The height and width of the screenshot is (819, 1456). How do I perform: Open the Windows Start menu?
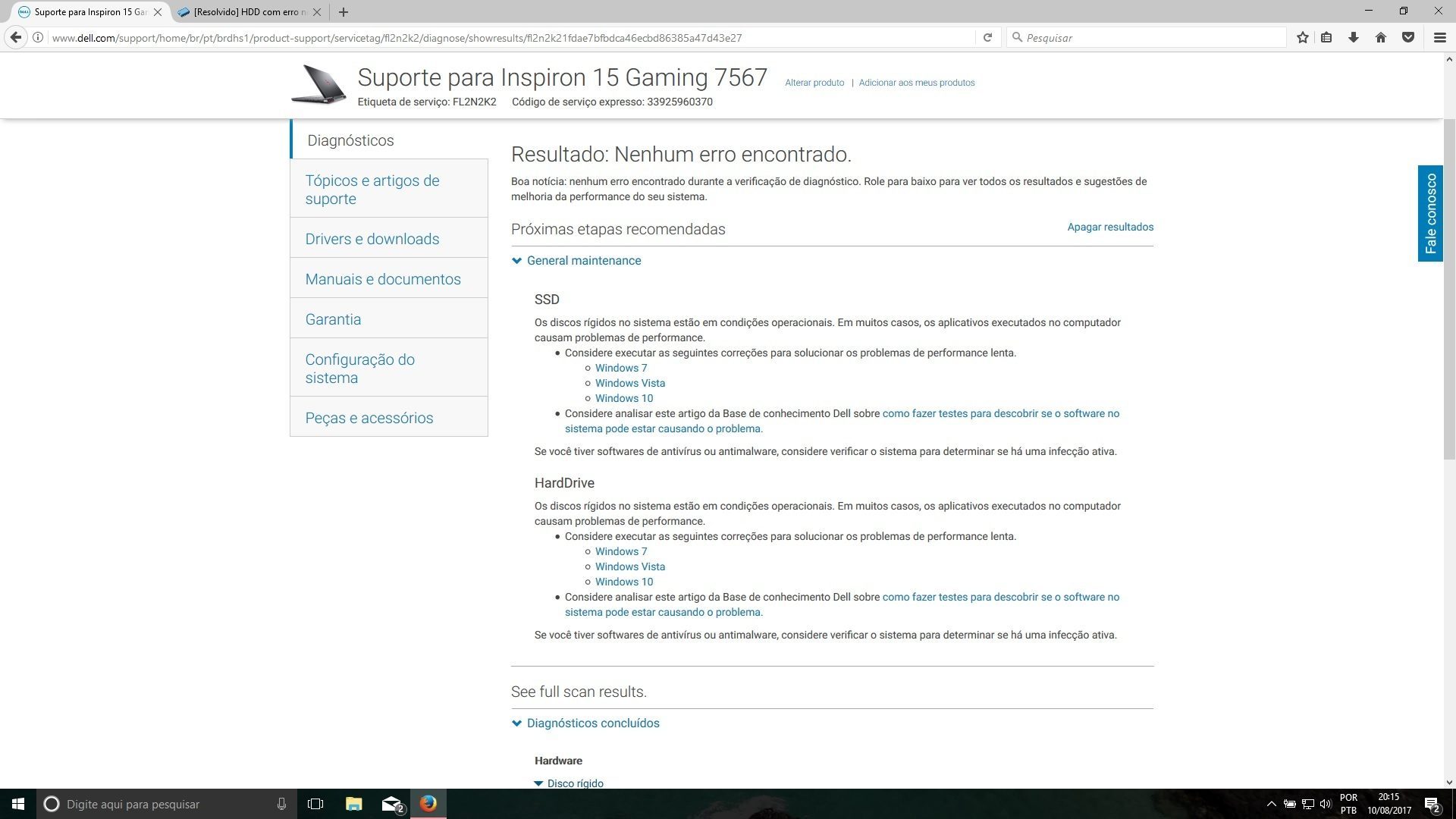point(18,804)
